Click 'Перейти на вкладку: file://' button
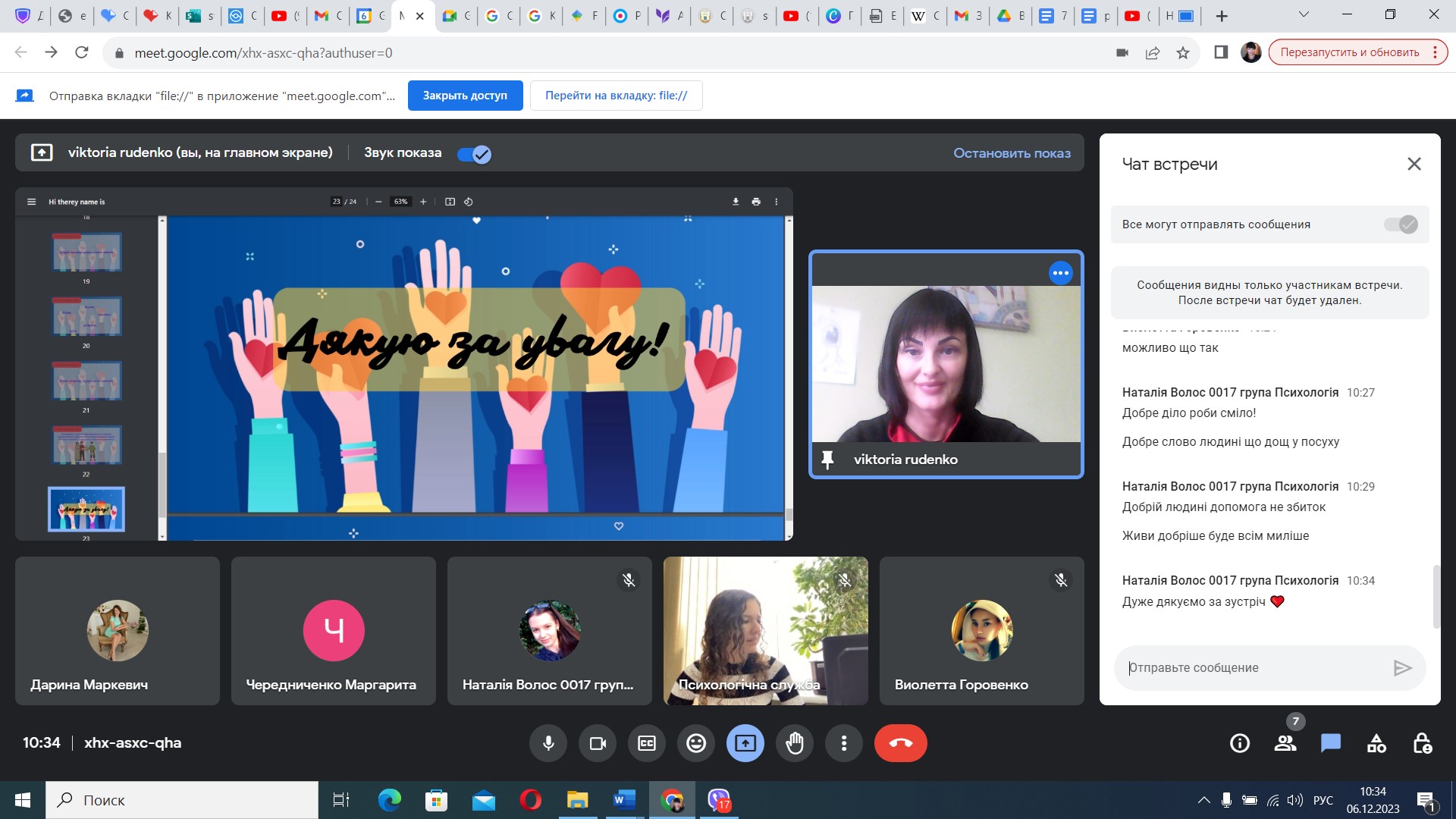The width and height of the screenshot is (1456, 819). [x=616, y=96]
